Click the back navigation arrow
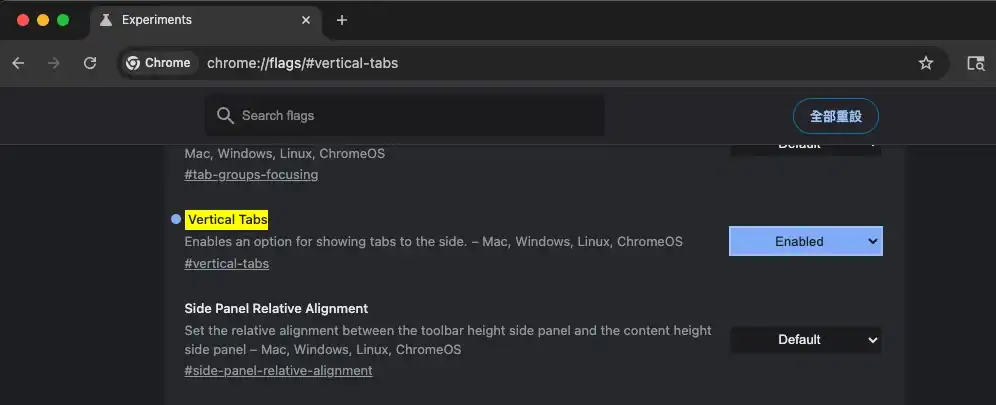Image resolution: width=996 pixels, height=405 pixels. [18, 63]
